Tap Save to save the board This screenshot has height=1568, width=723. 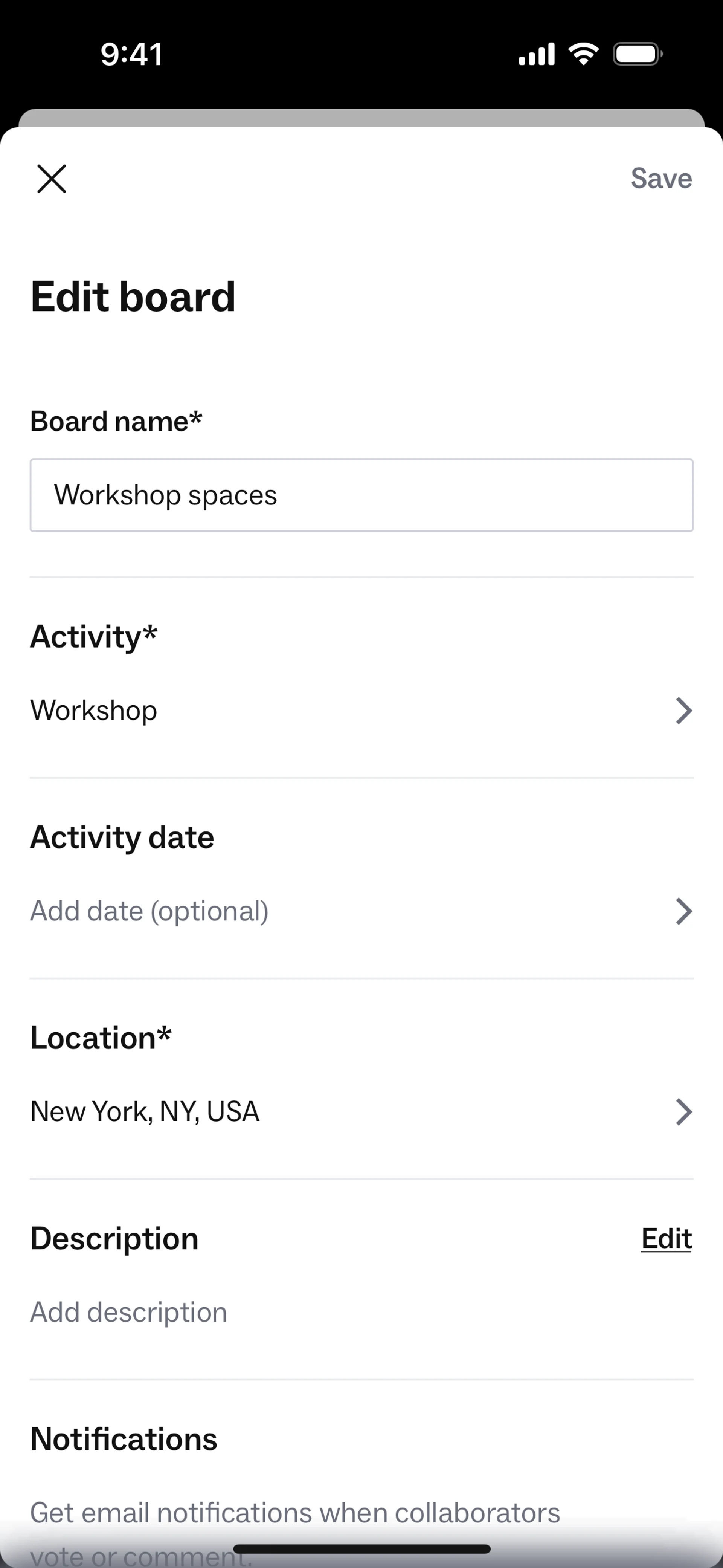661,179
